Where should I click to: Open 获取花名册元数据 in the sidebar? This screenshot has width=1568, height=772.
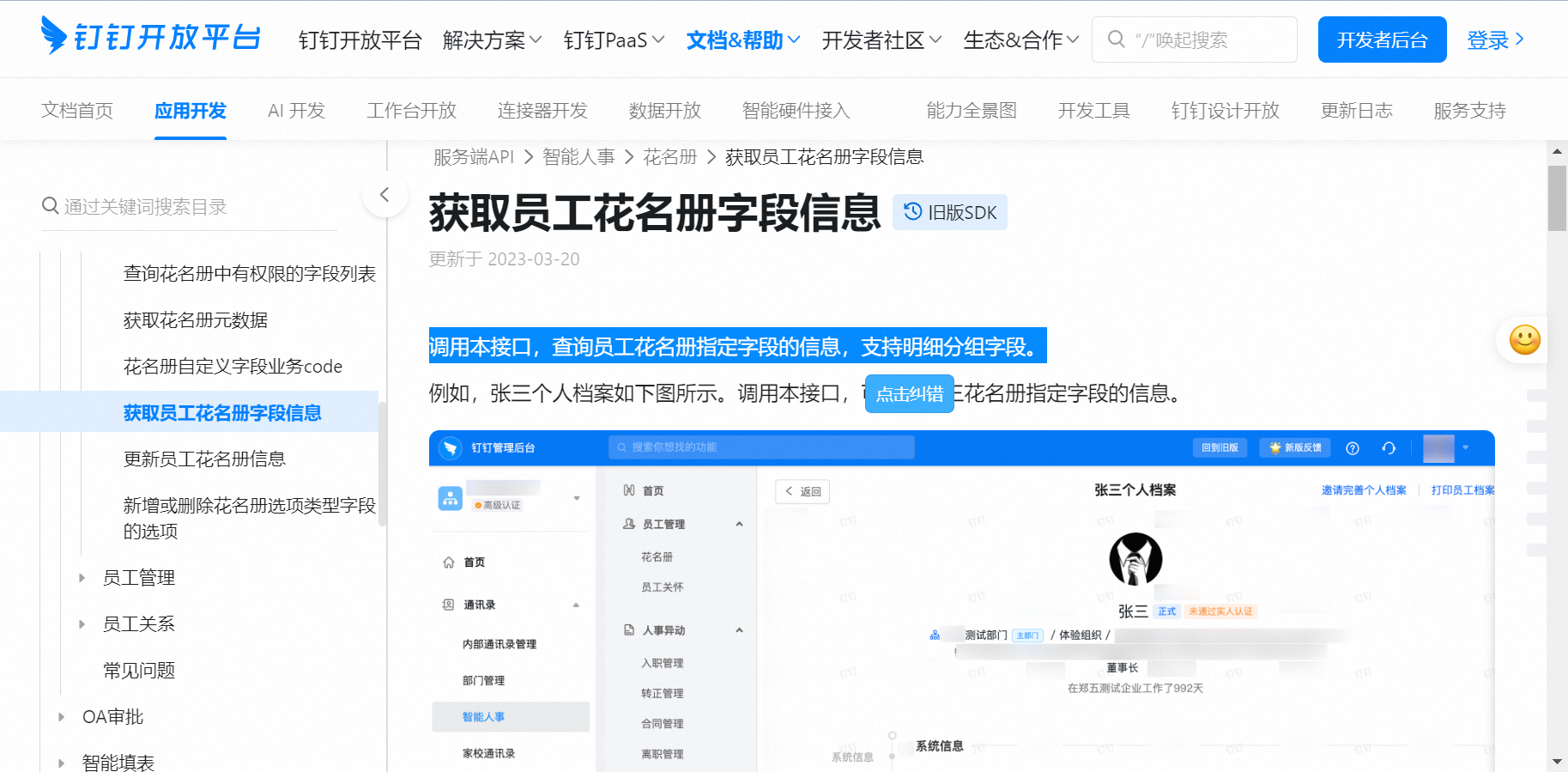pos(196,320)
